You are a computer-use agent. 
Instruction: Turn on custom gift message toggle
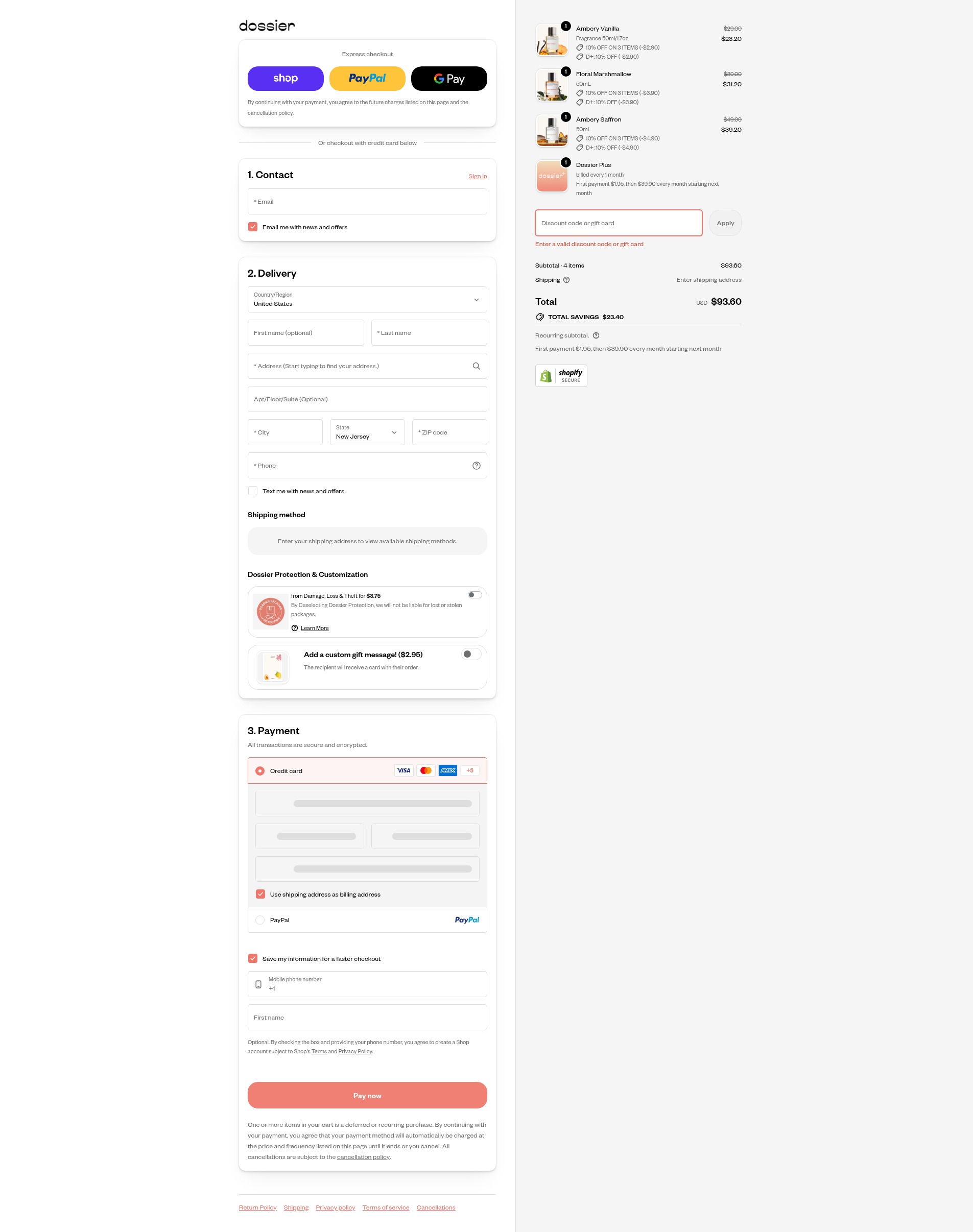471,654
